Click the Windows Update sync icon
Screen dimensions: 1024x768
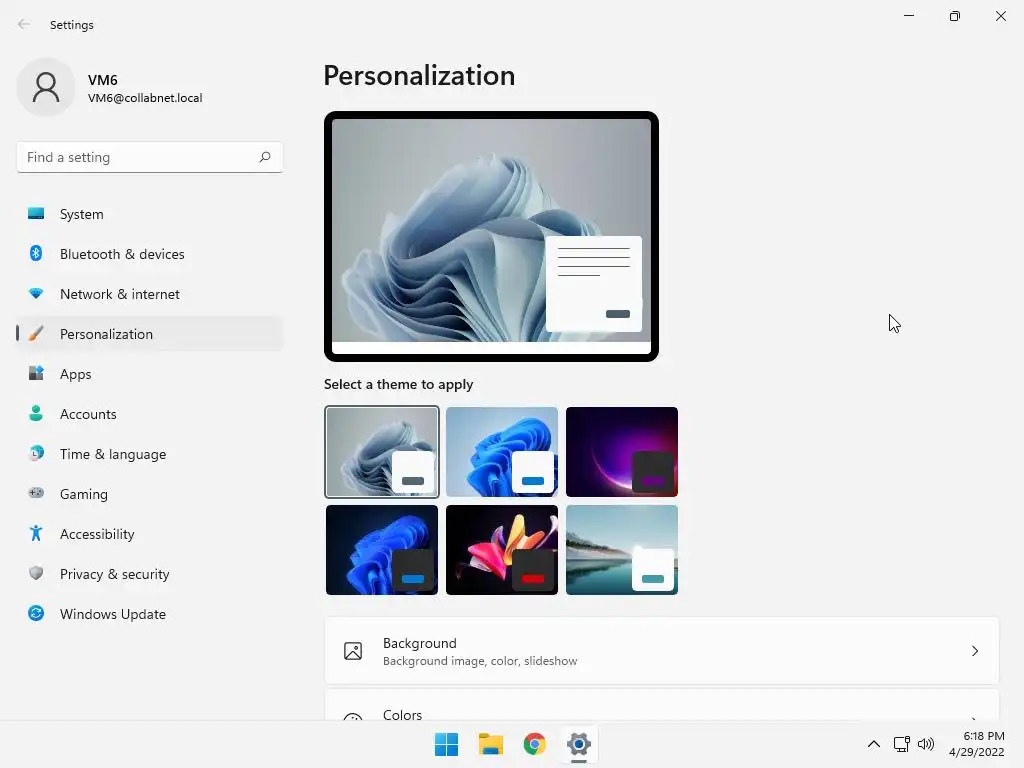pos(36,613)
